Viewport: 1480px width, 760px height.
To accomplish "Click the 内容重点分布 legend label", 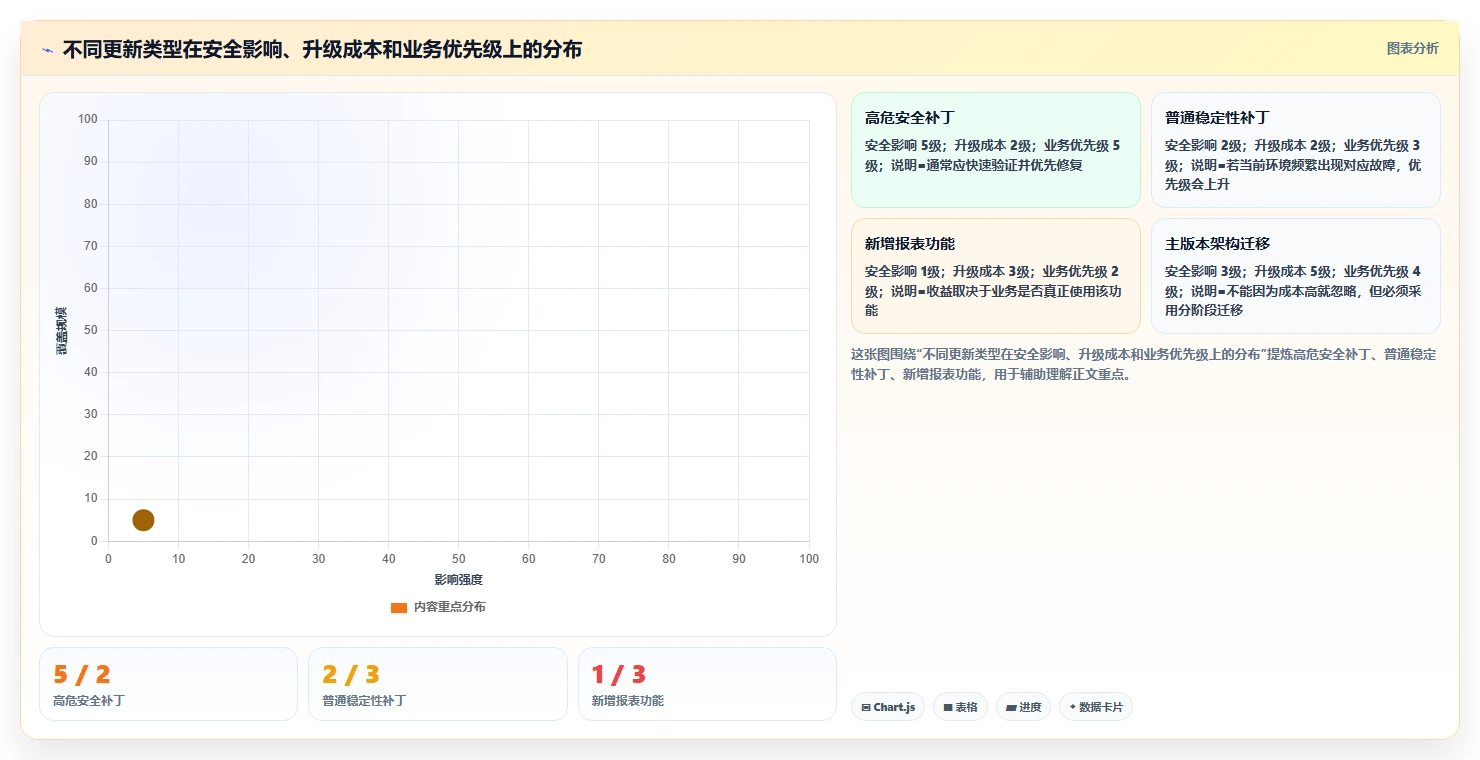I will 449,607.
